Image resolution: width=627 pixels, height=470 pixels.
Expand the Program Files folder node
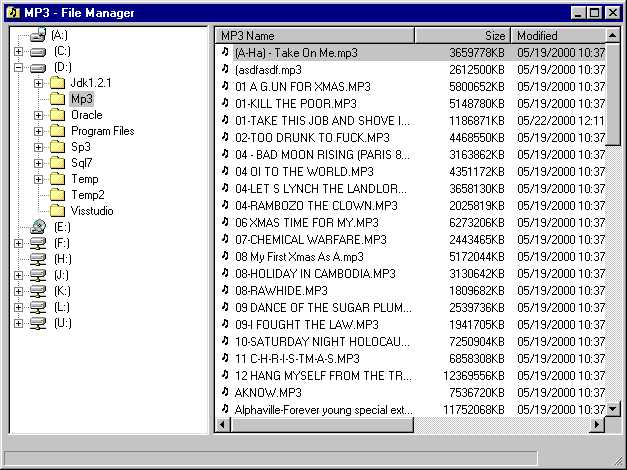39,131
